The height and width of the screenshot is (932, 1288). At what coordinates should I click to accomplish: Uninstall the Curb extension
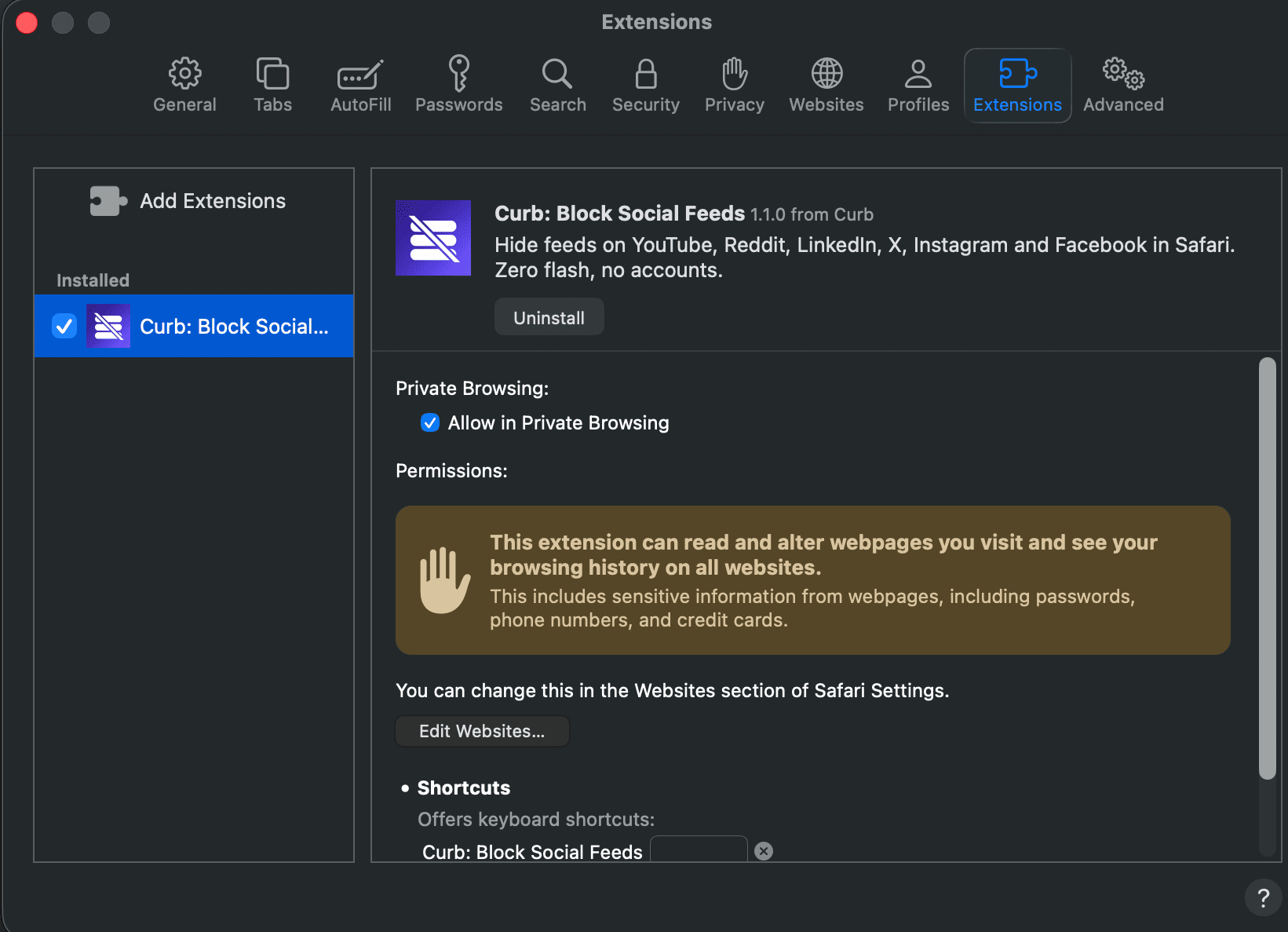tap(549, 317)
